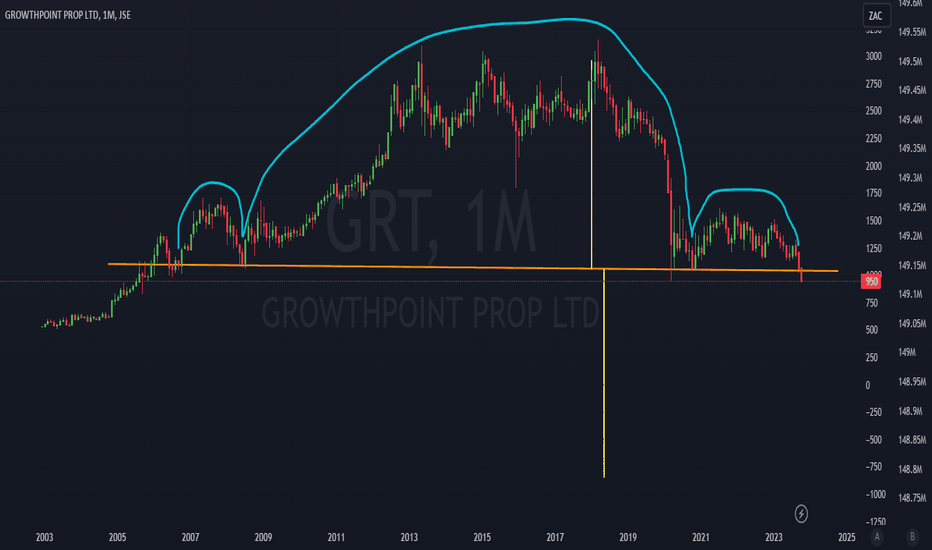This screenshot has width=932, height=550.
Task: Click 2023 on the time axis
Action: (773, 538)
